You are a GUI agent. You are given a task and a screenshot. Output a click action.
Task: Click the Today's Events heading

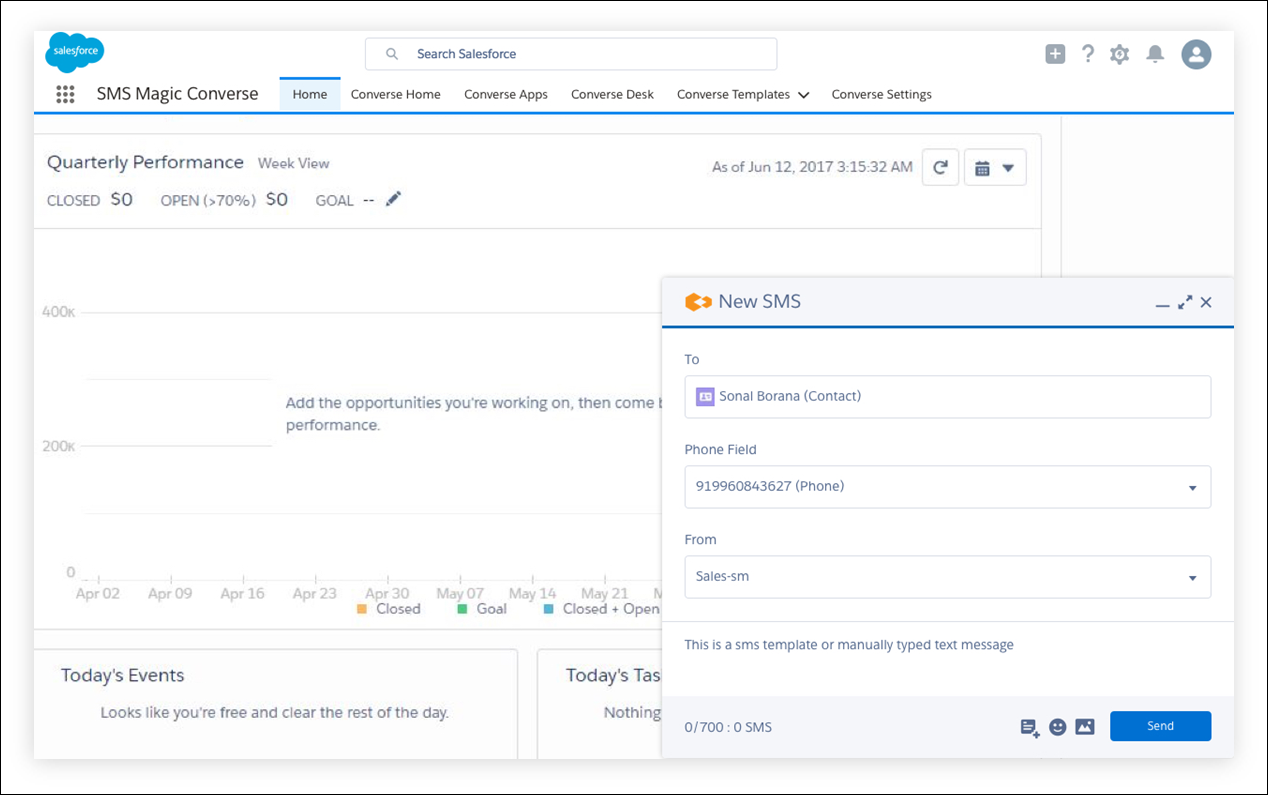(122, 675)
